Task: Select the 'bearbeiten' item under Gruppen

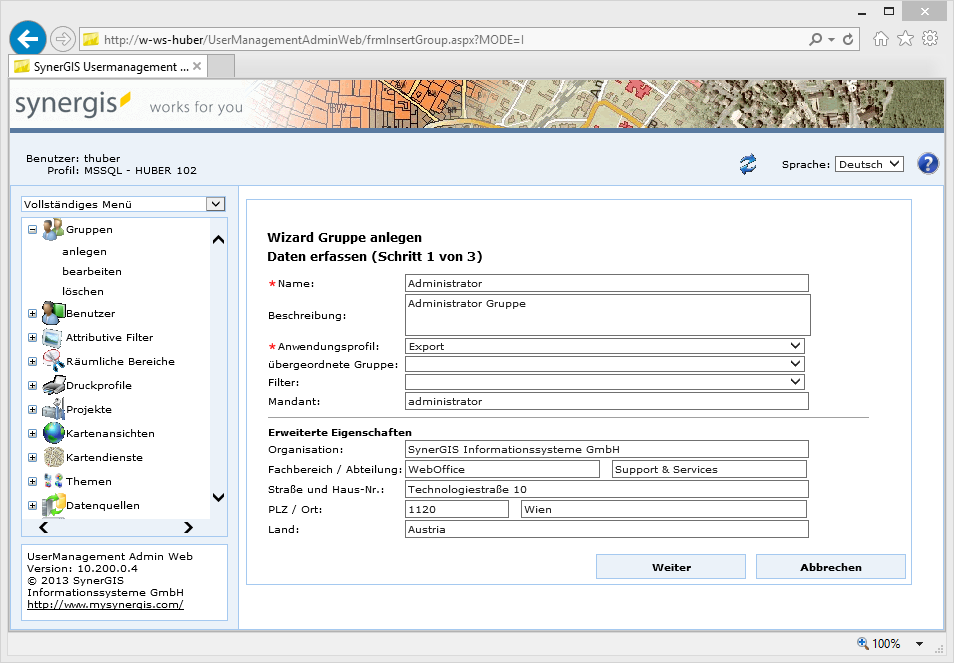Action: [x=92, y=271]
